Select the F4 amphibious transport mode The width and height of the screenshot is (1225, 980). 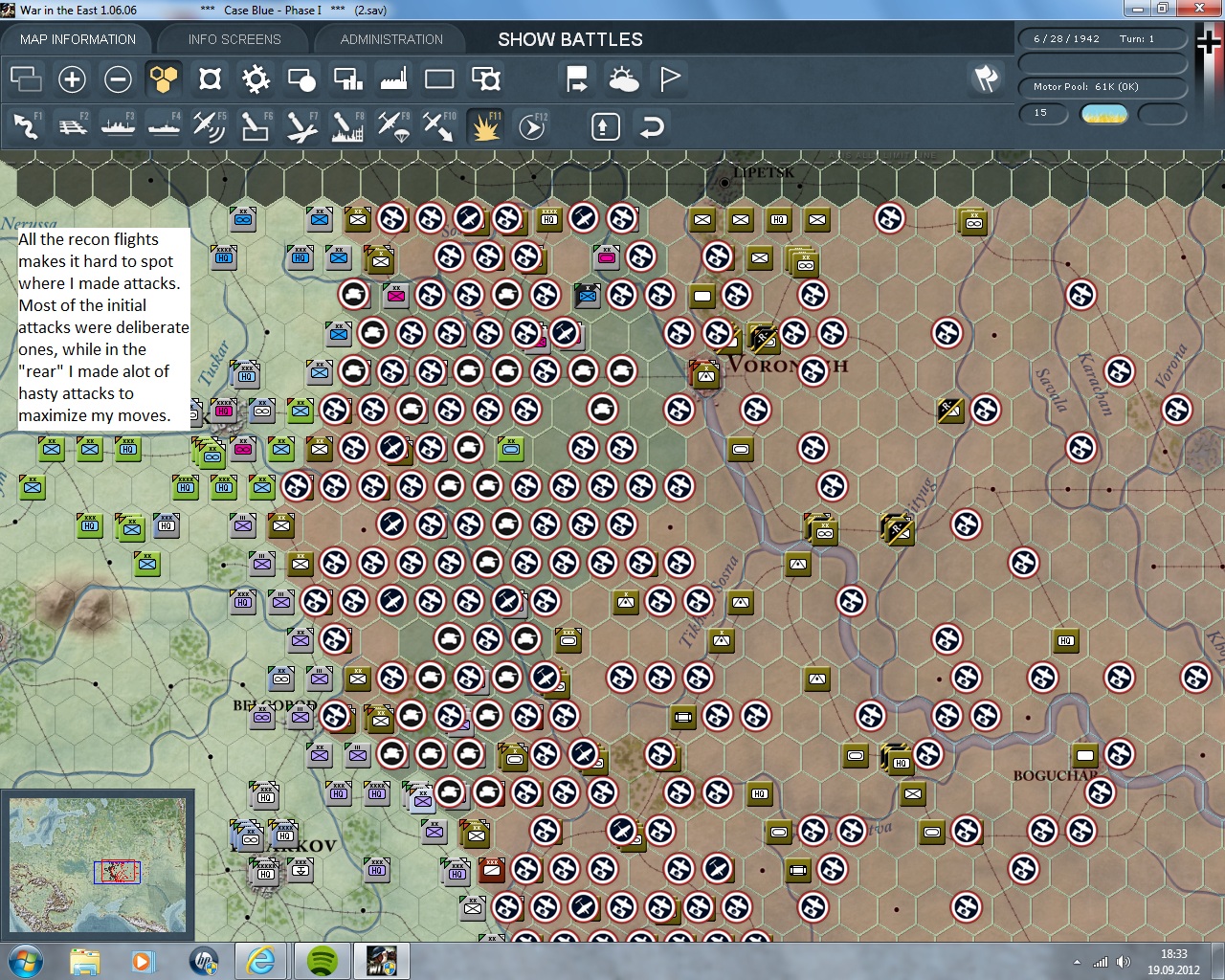[x=164, y=126]
